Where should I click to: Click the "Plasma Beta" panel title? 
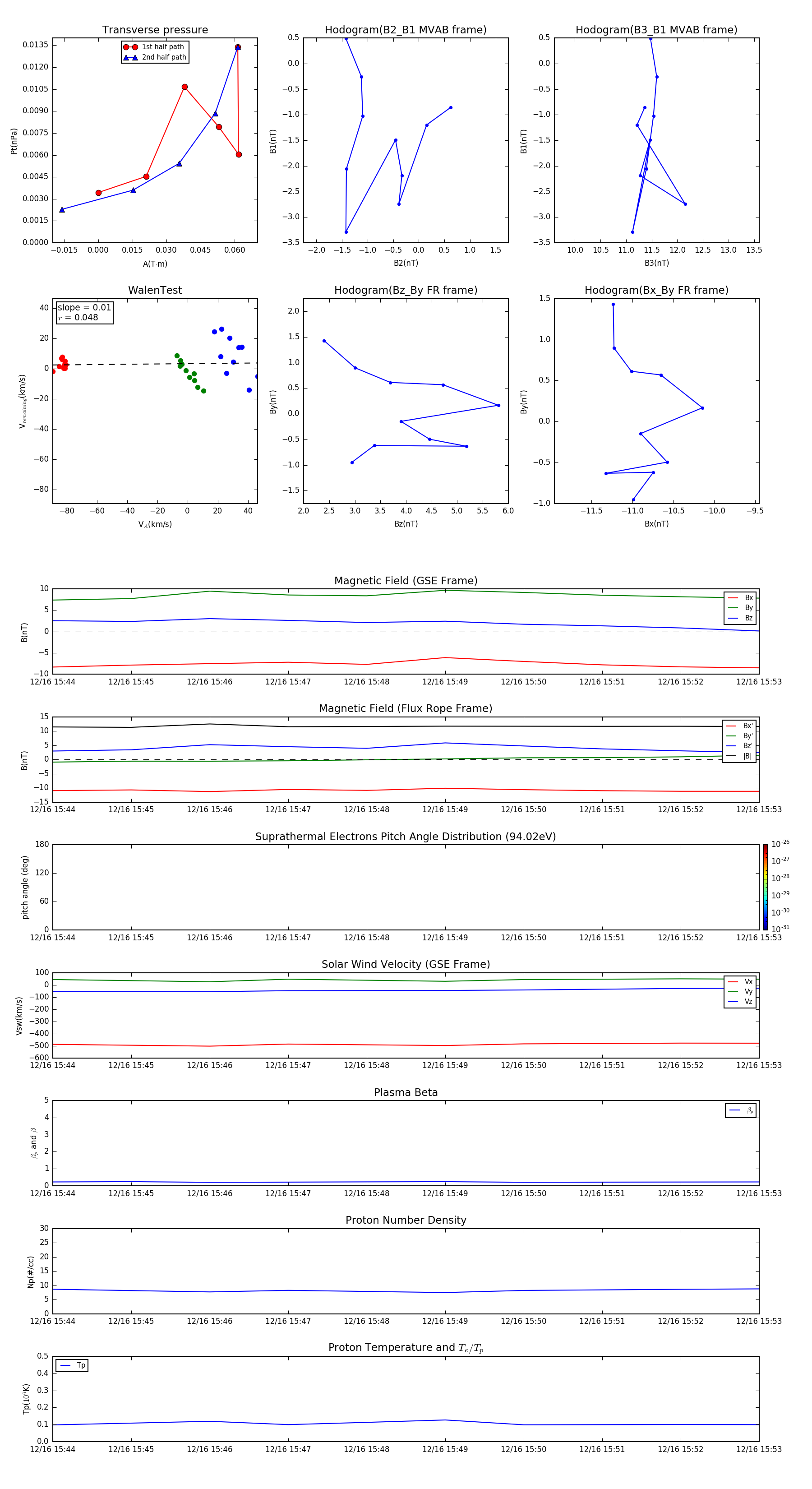tap(406, 1093)
